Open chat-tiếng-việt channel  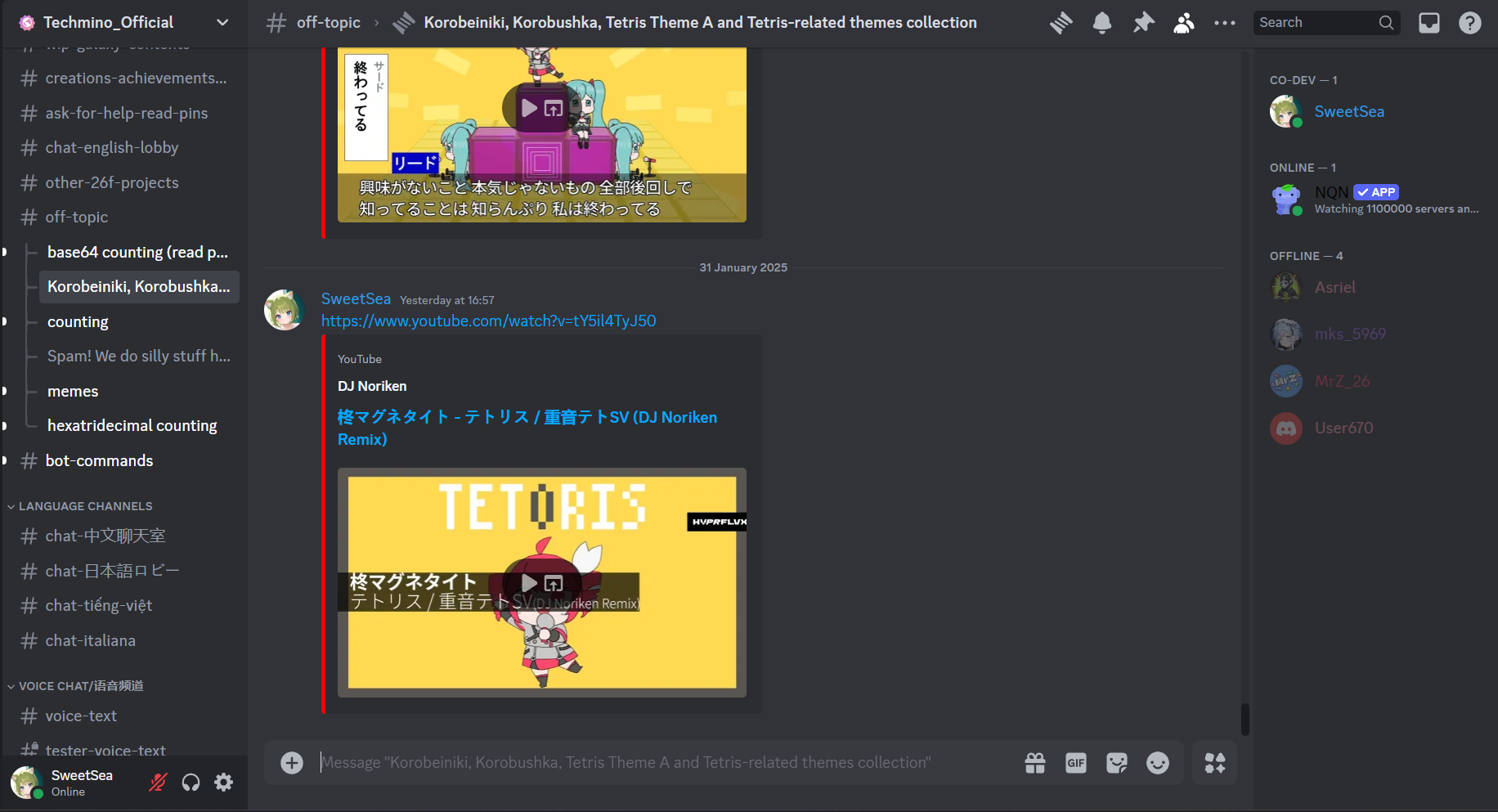coord(123,606)
